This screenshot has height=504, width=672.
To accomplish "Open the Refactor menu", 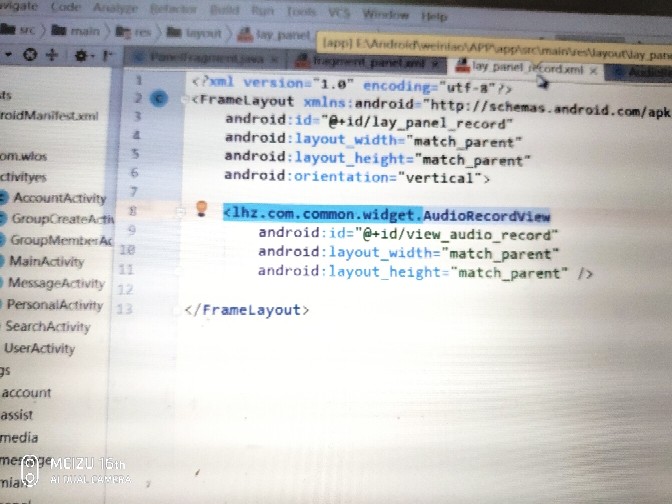I will point(174,9).
